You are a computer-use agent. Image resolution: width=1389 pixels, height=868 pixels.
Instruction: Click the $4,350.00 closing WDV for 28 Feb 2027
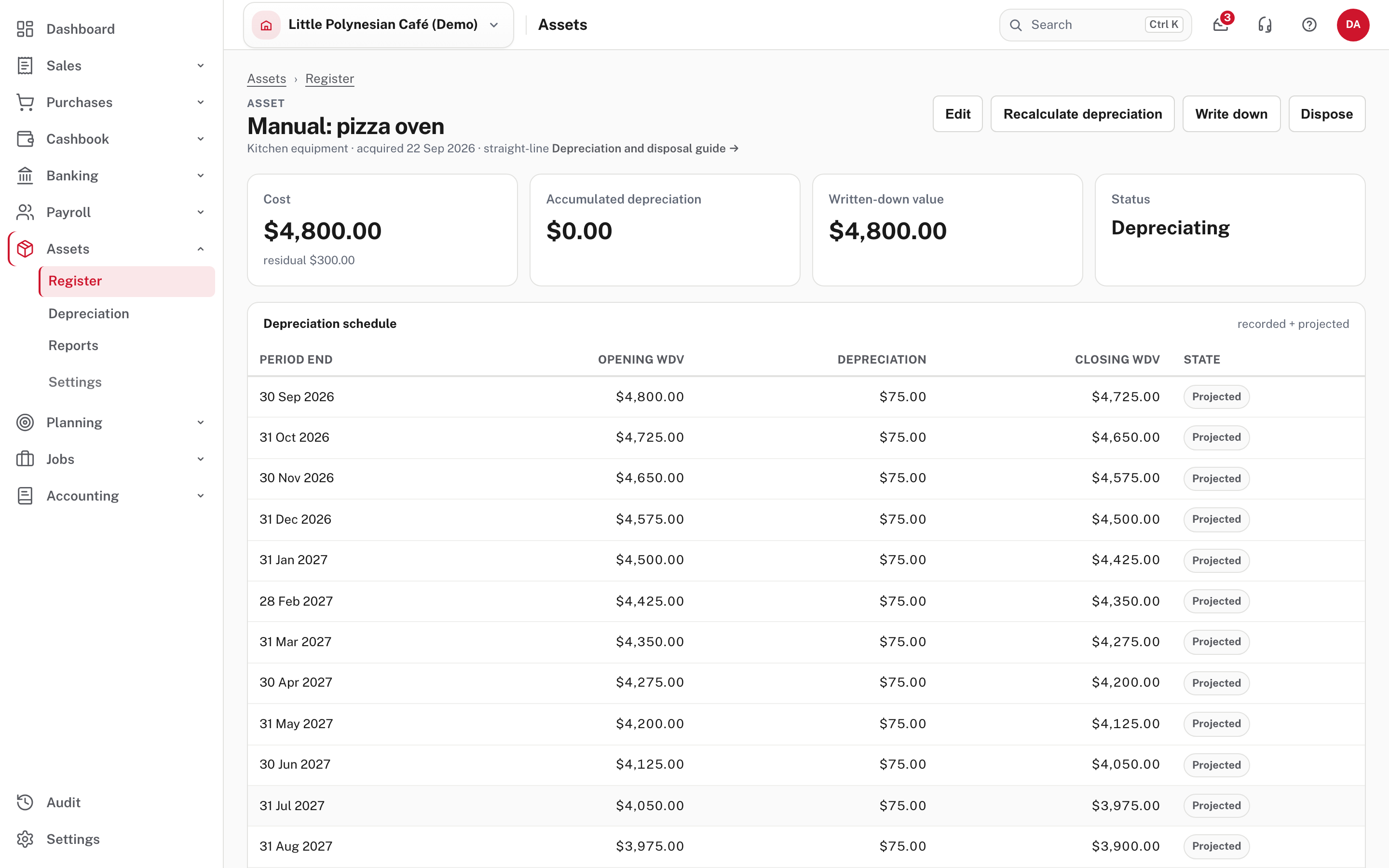point(1125,602)
